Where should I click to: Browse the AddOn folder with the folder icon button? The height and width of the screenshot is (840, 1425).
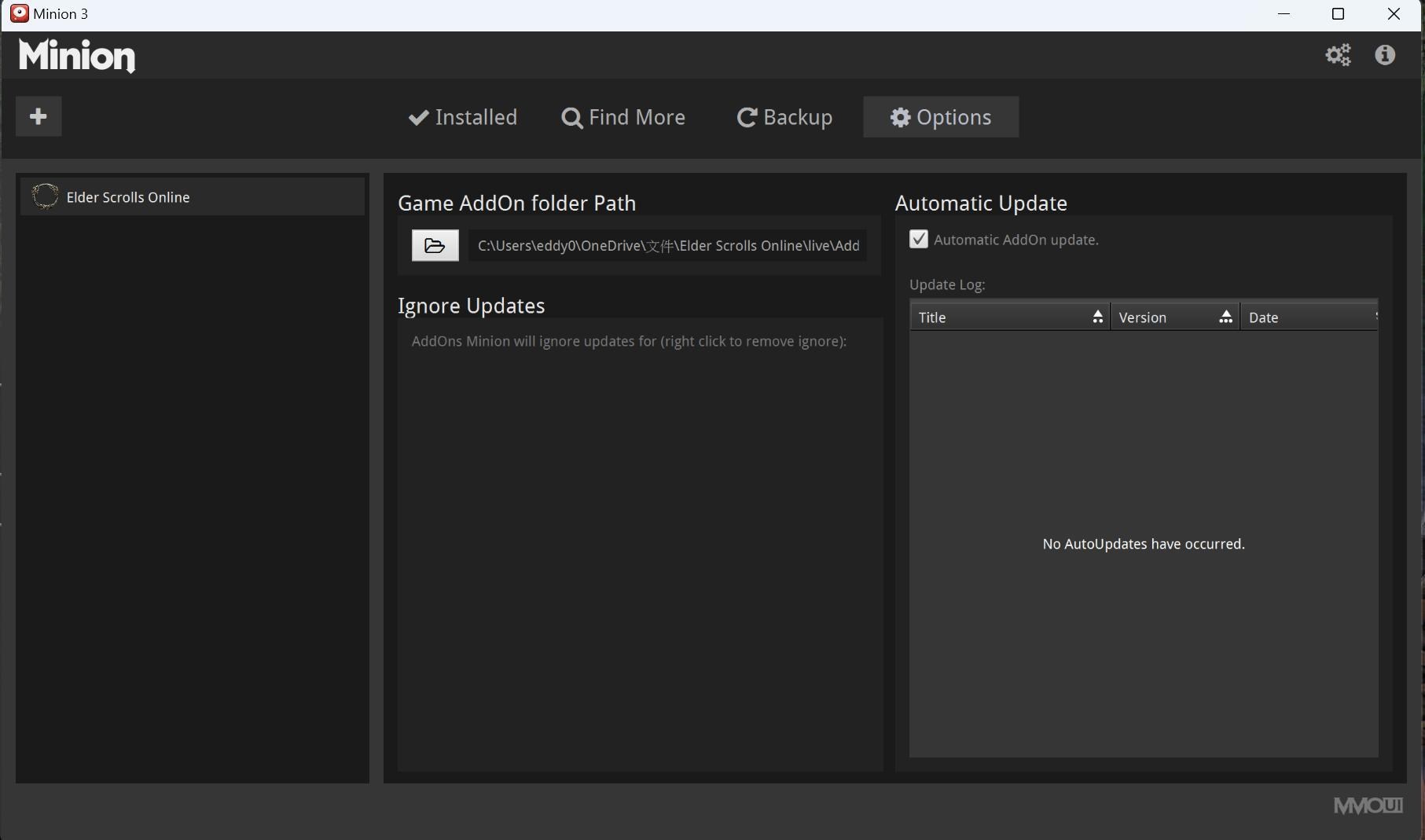pyautogui.click(x=435, y=246)
